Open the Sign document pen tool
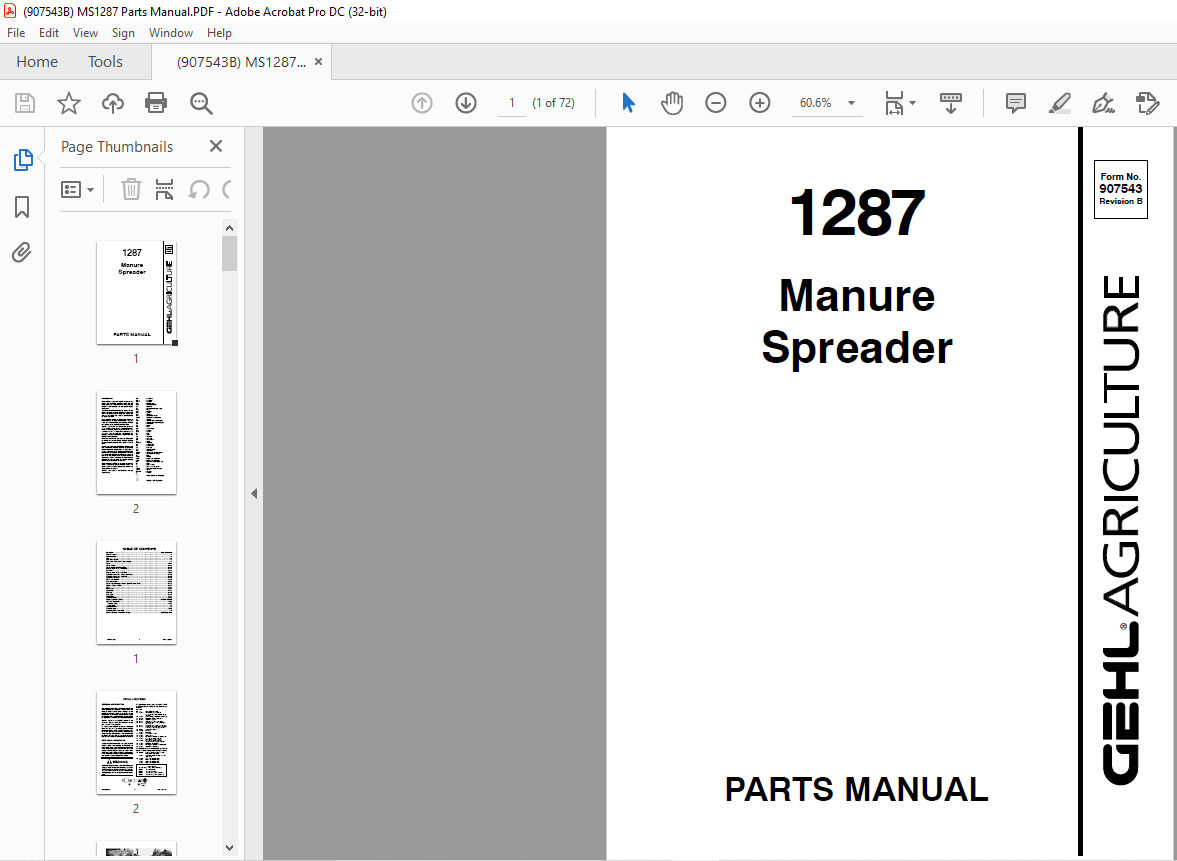 pos(1103,103)
